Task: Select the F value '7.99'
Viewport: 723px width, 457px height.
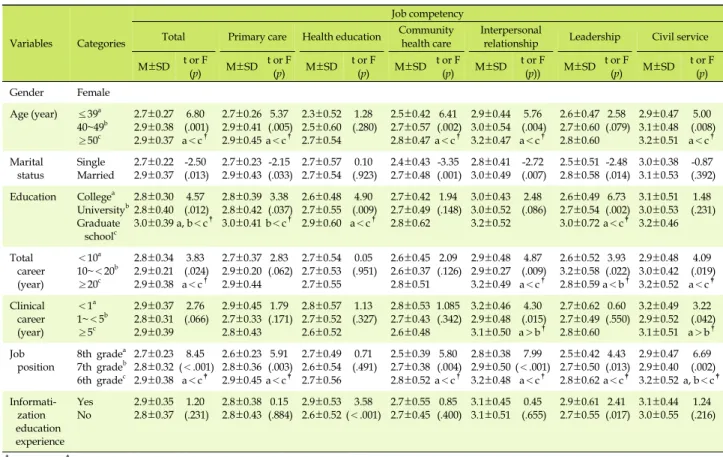Action: (x=533, y=354)
